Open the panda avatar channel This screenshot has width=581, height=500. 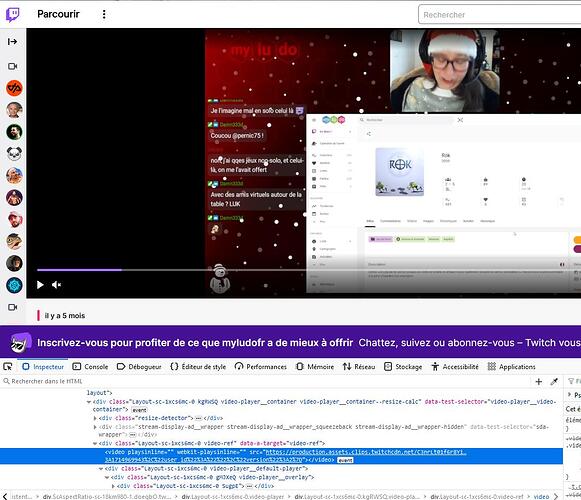point(14,154)
